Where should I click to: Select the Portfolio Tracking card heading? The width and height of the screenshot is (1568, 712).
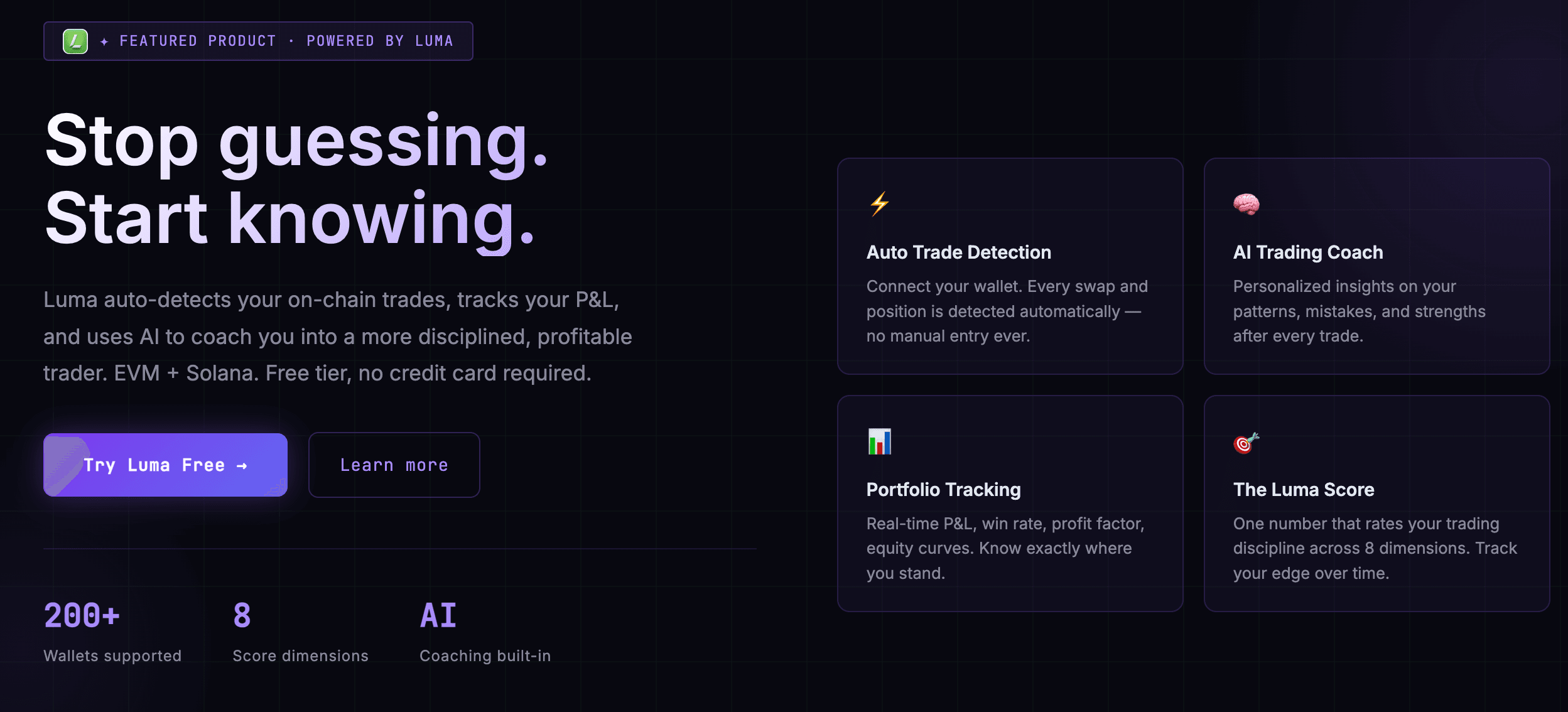pos(943,490)
